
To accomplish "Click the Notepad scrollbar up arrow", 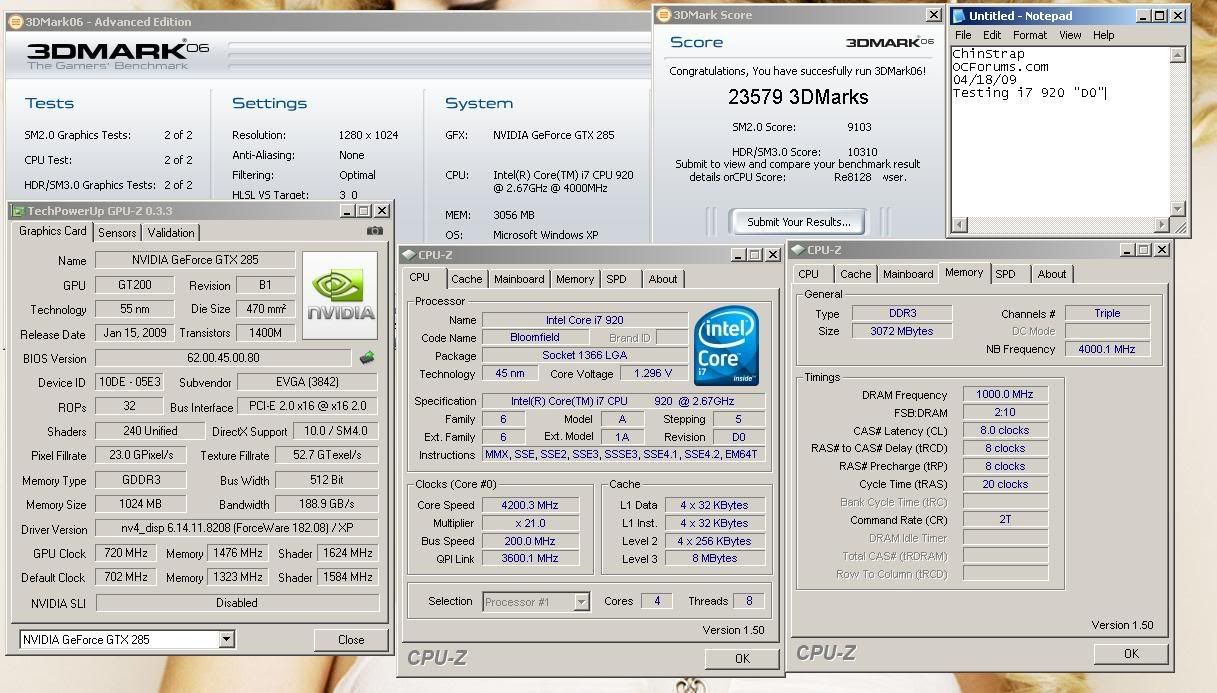I will click(1178, 56).
